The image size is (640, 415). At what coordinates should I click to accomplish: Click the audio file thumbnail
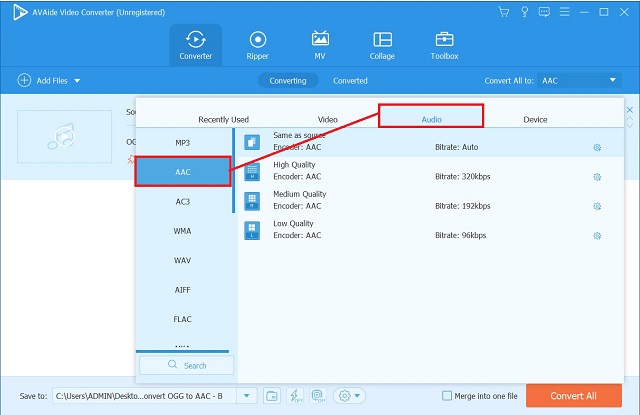coord(64,136)
